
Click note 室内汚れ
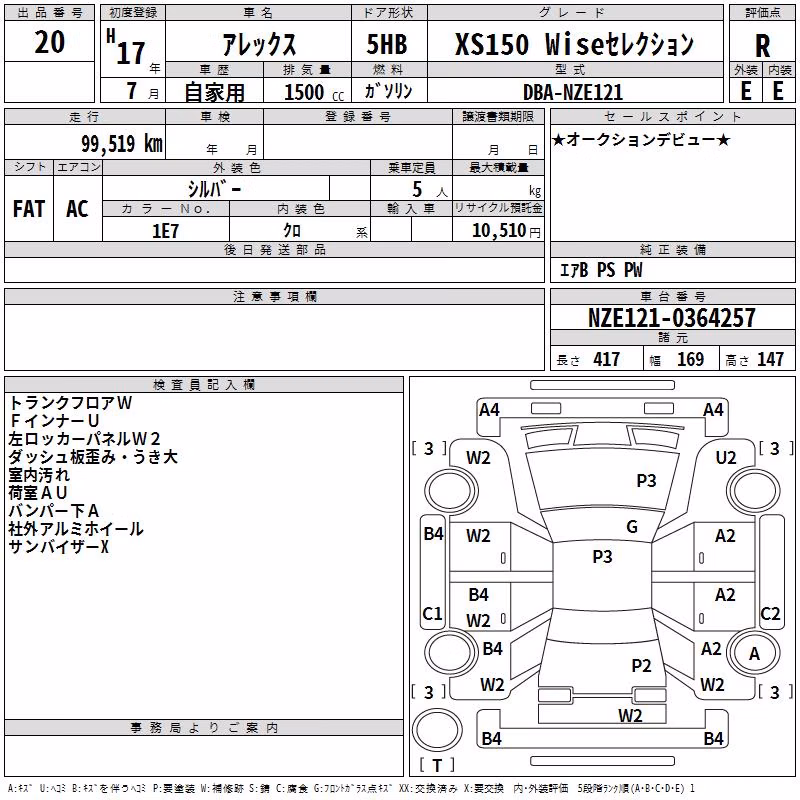(39, 475)
